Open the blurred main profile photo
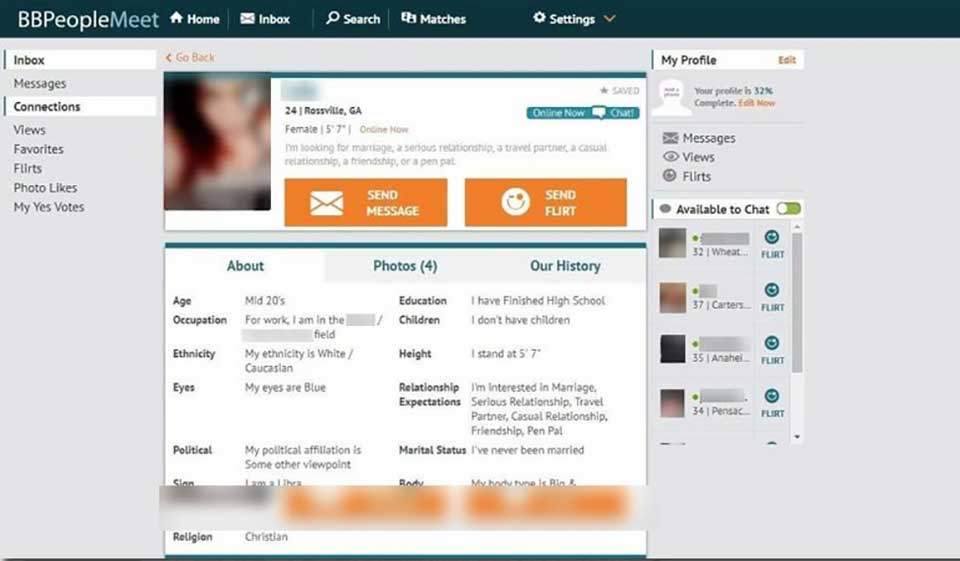 point(217,142)
